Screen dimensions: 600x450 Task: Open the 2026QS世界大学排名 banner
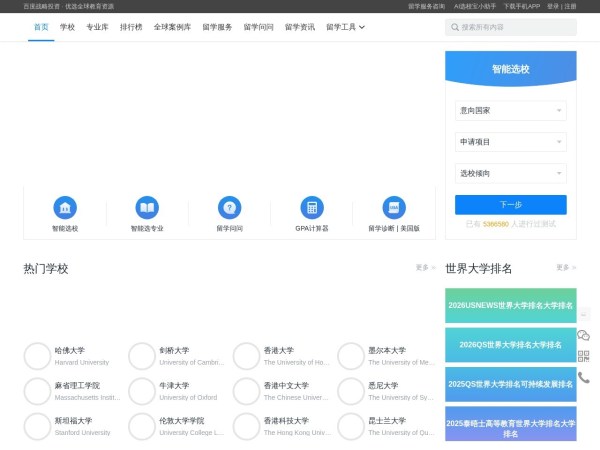tap(510, 344)
